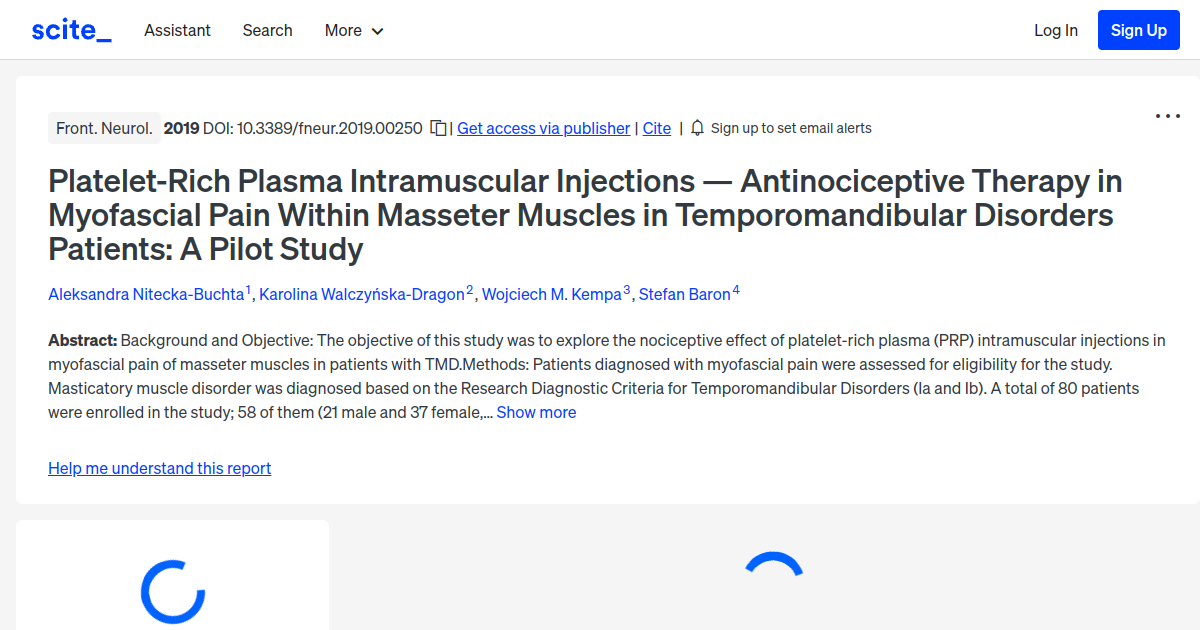This screenshot has height=630, width=1200.
Task: Open Help me understand this report
Action: click(159, 468)
